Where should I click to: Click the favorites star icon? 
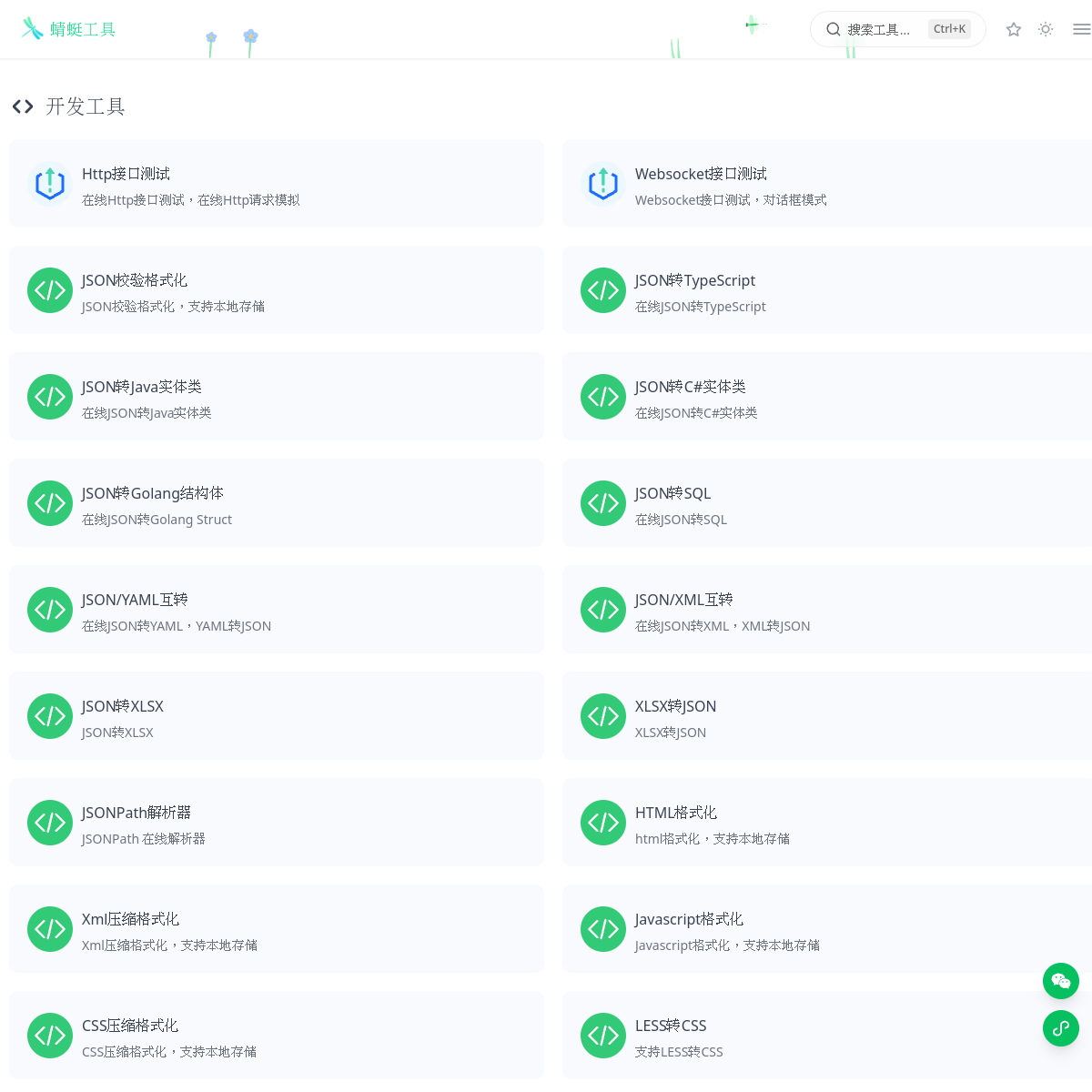click(1014, 29)
